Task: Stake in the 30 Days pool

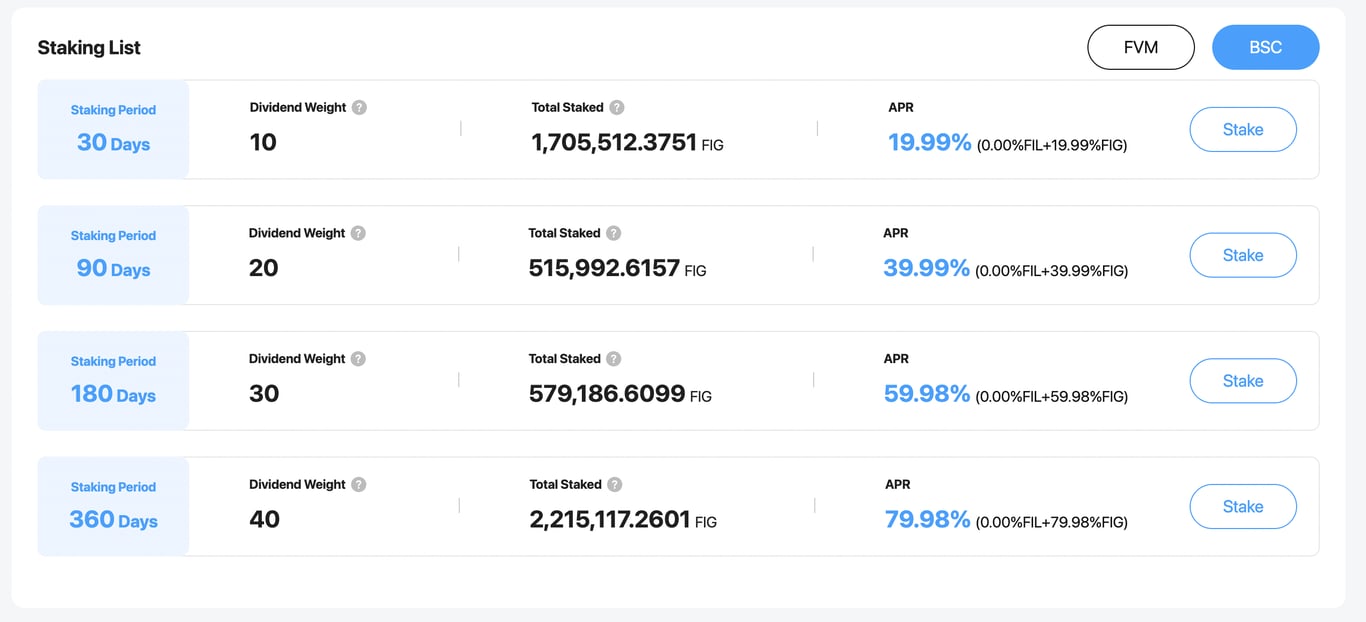Action: click(x=1243, y=130)
